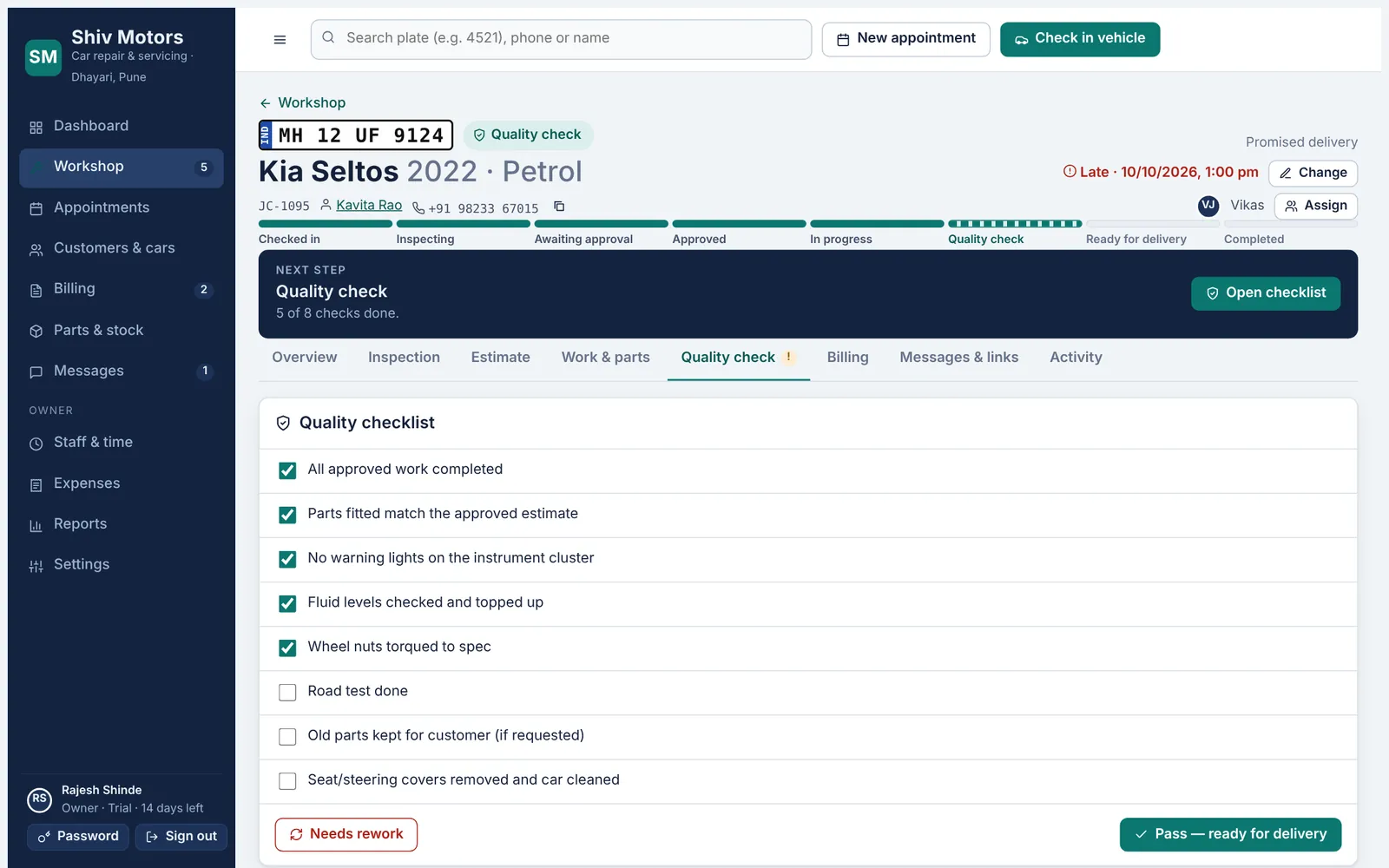Viewport: 1389px width, 868px height.
Task: Click the Quality check progress stage bar
Action: pyautogui.click(x=1015, y=224)
